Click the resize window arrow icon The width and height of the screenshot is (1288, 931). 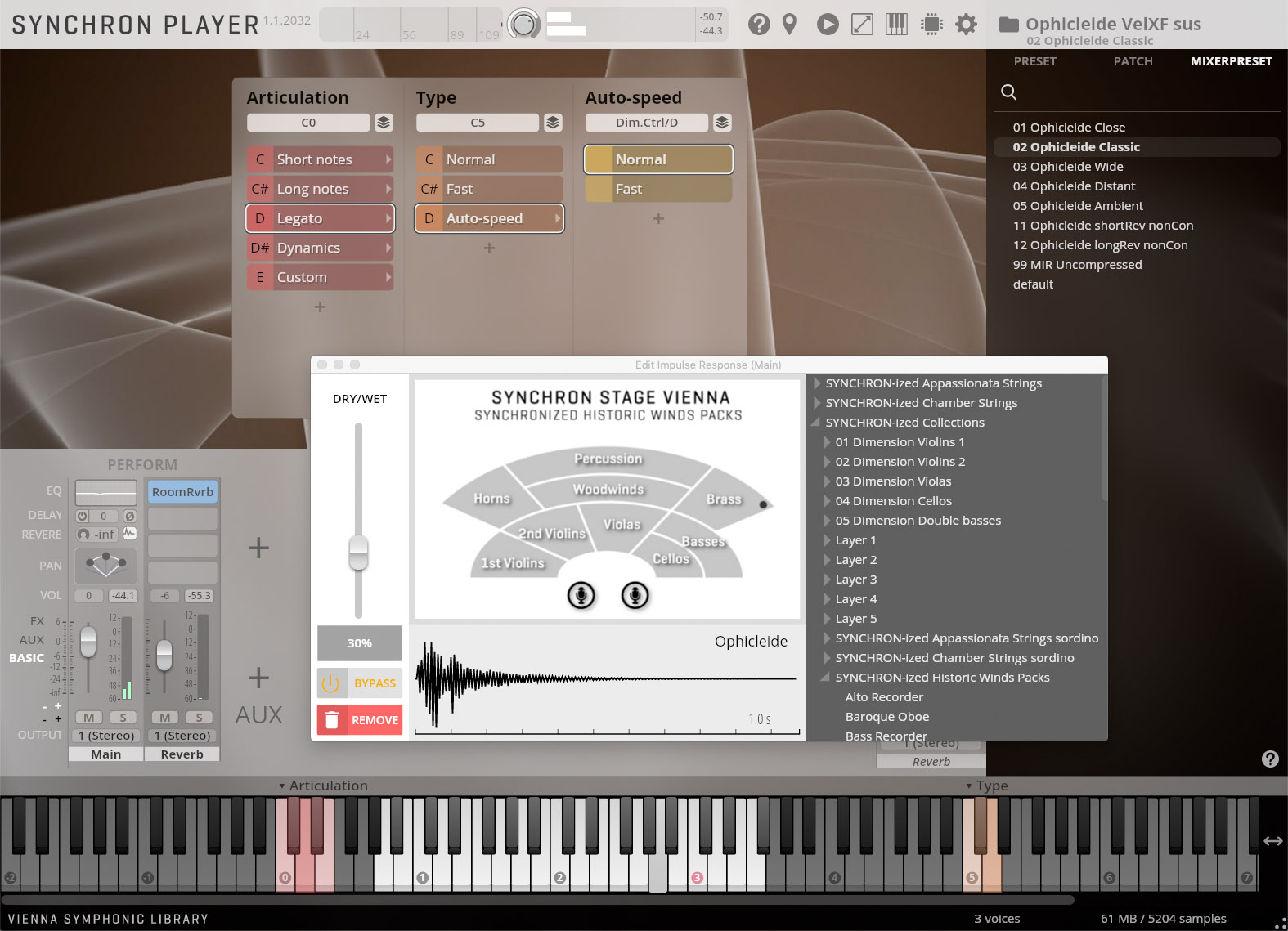(x=862, y=25)
